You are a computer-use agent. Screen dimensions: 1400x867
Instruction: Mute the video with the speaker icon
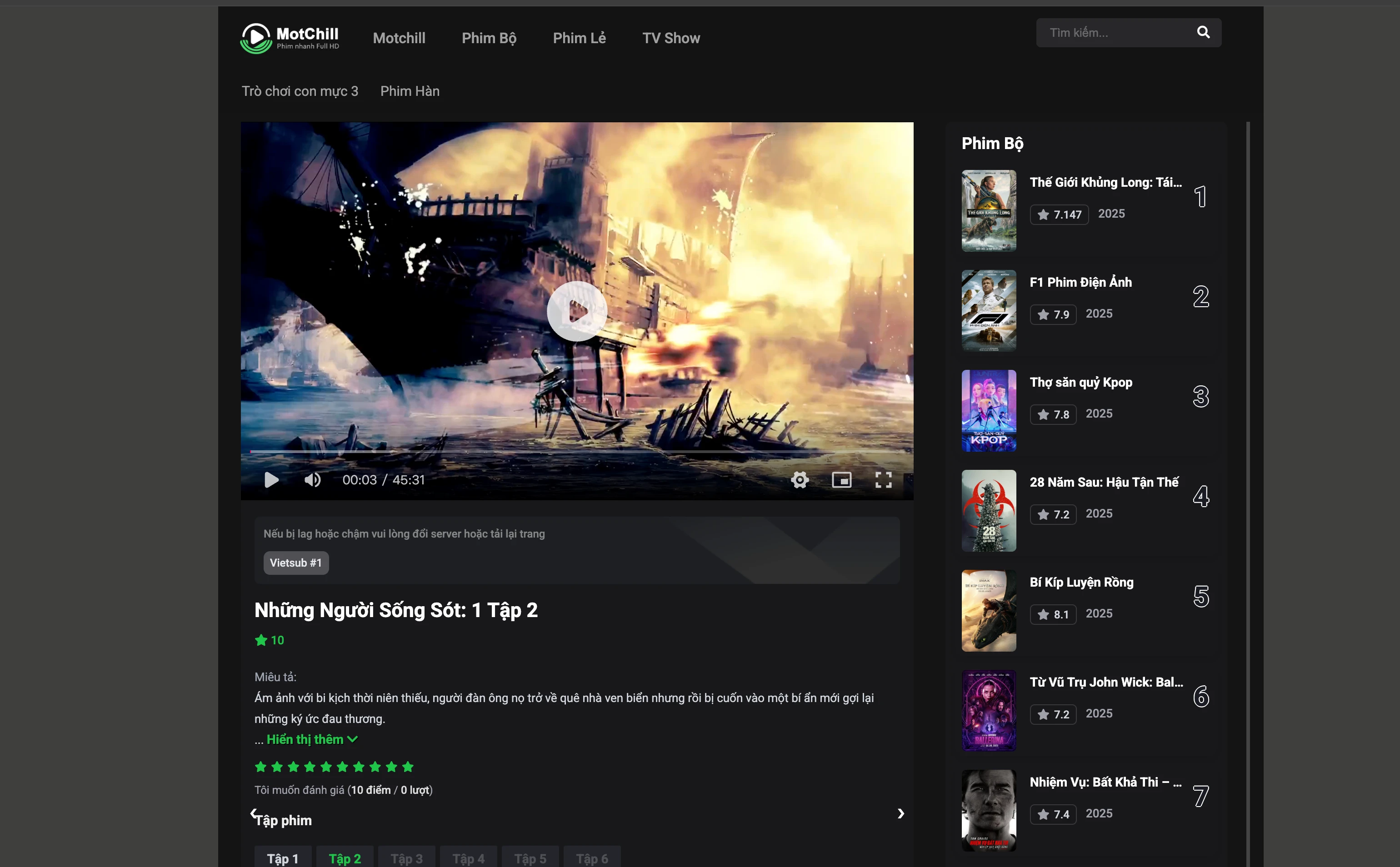point(313,480)
